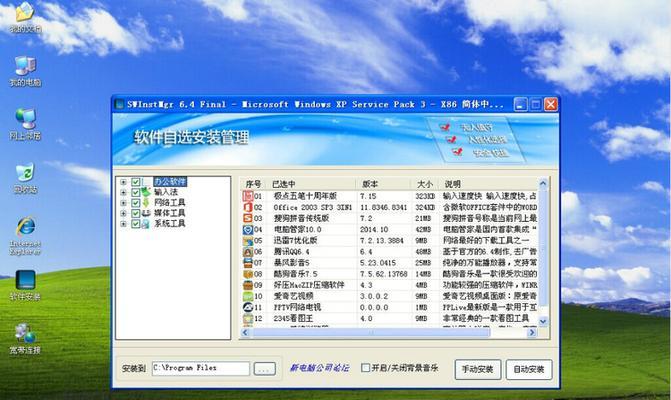Click the 手动安装 button

pos(478,369)
